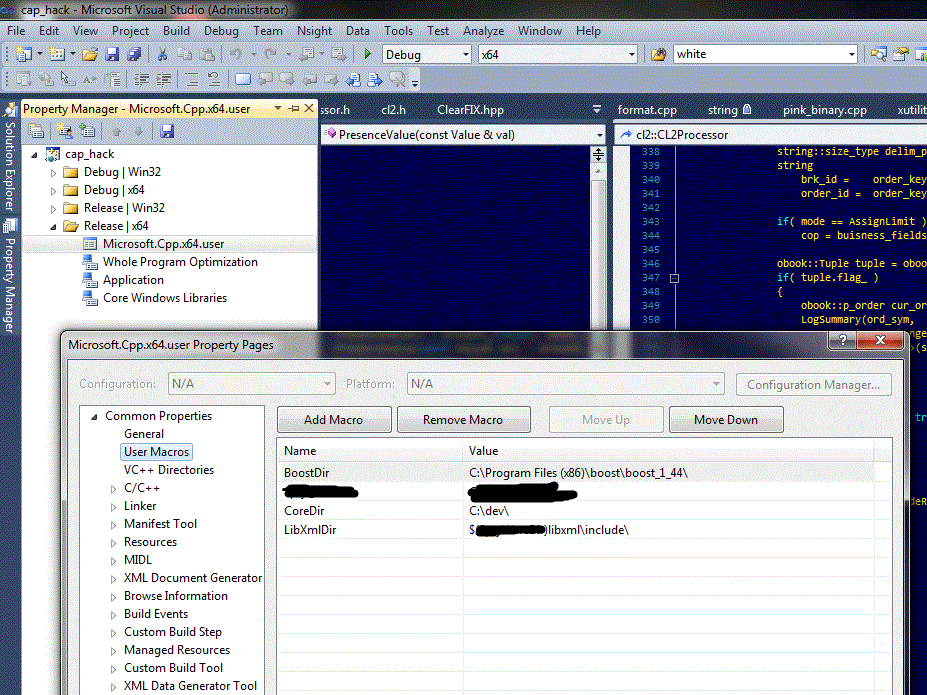
Task: Go to previous bookmark in document icon
Action: pos(354,79)
